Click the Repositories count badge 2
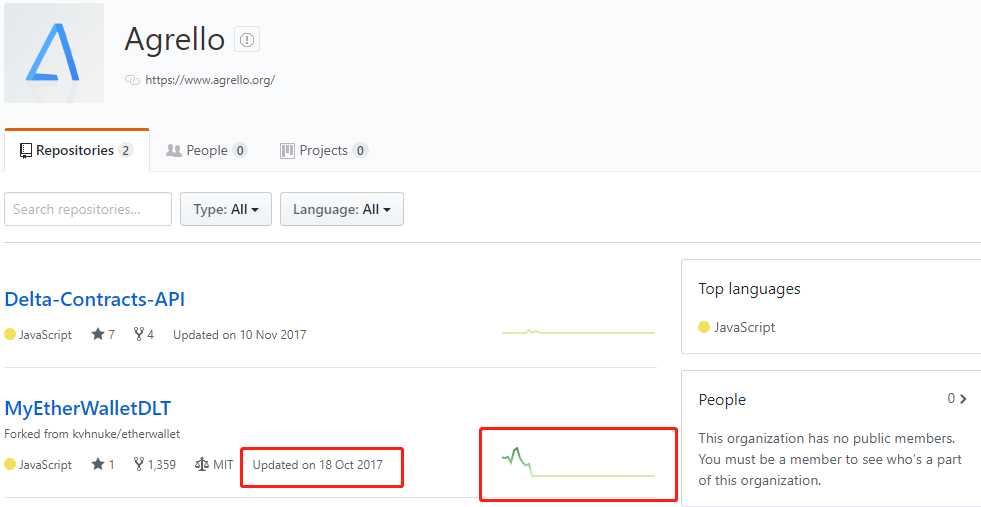 (x=126, y=150)
